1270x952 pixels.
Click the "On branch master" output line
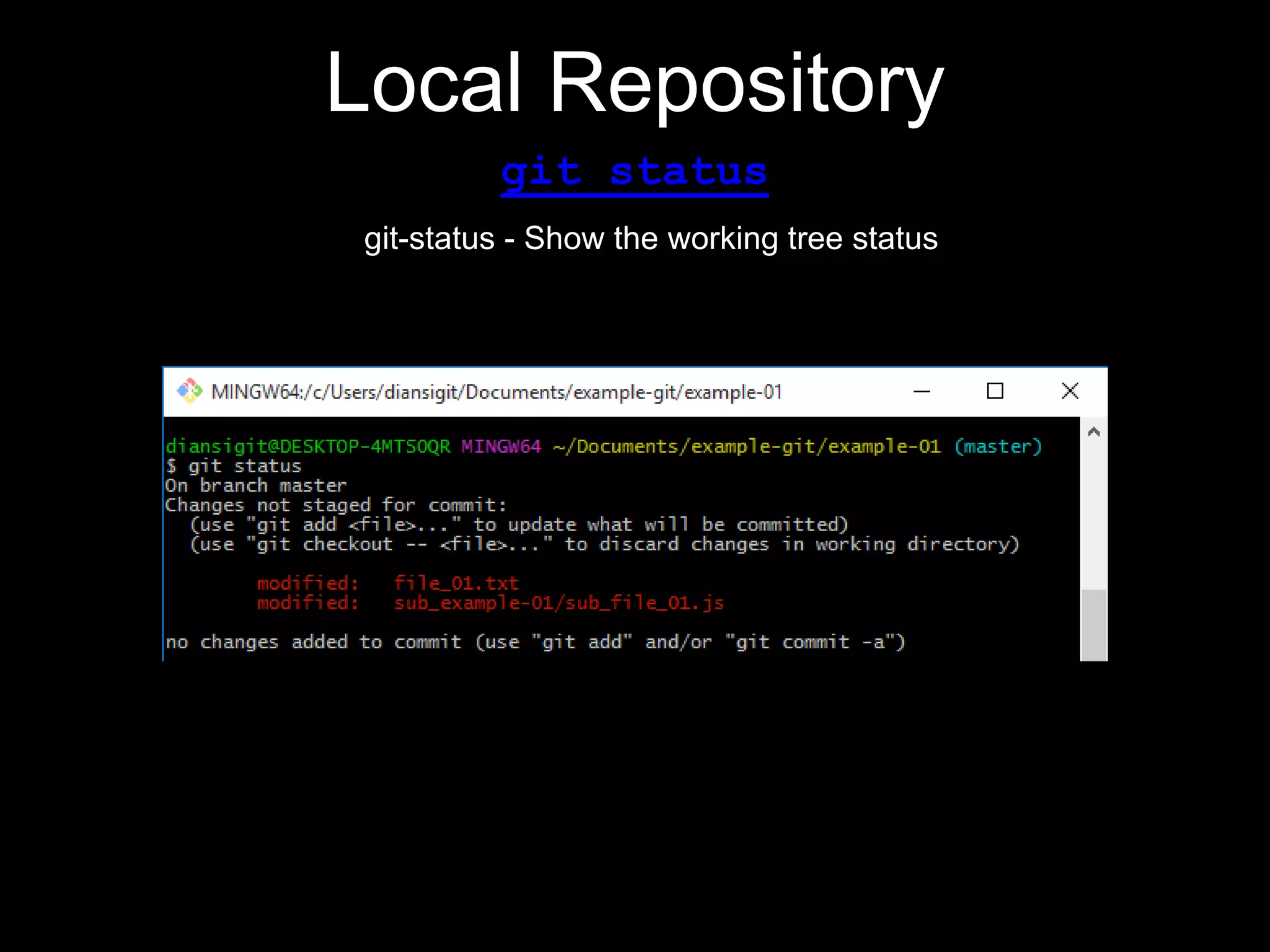point(255,486)
